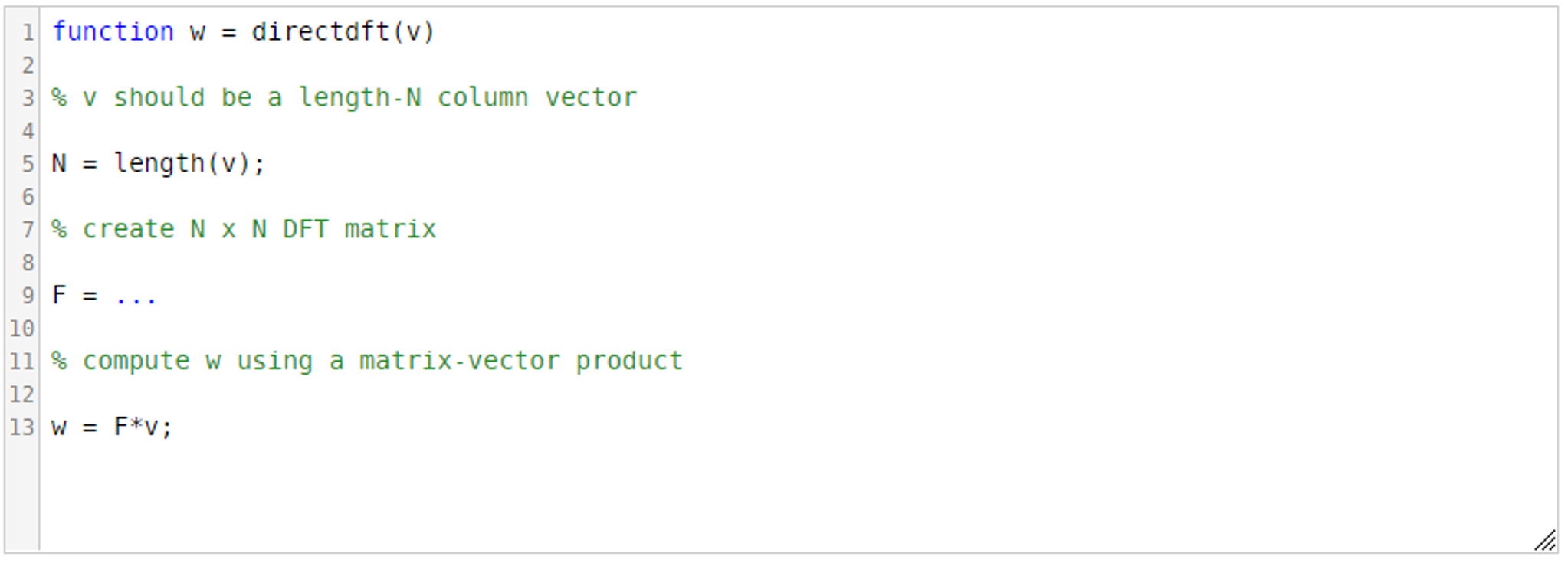Click line number 1 in the gutter
The width and height of the screenshot is (1568, 563).
28,33
